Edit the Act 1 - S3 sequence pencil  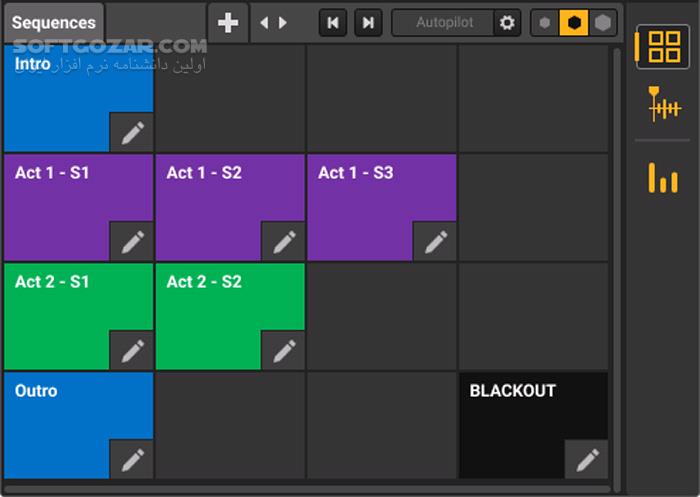(436, 241)
